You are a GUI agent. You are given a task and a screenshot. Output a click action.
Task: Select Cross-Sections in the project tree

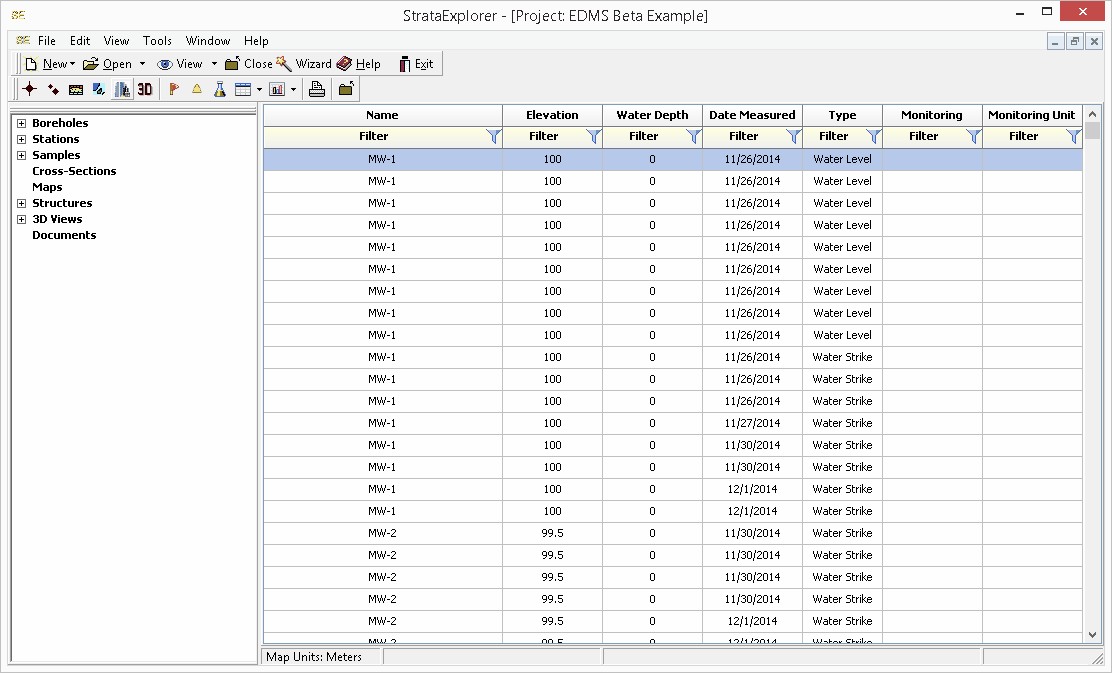pyautogui.click(x=74, y=171)
